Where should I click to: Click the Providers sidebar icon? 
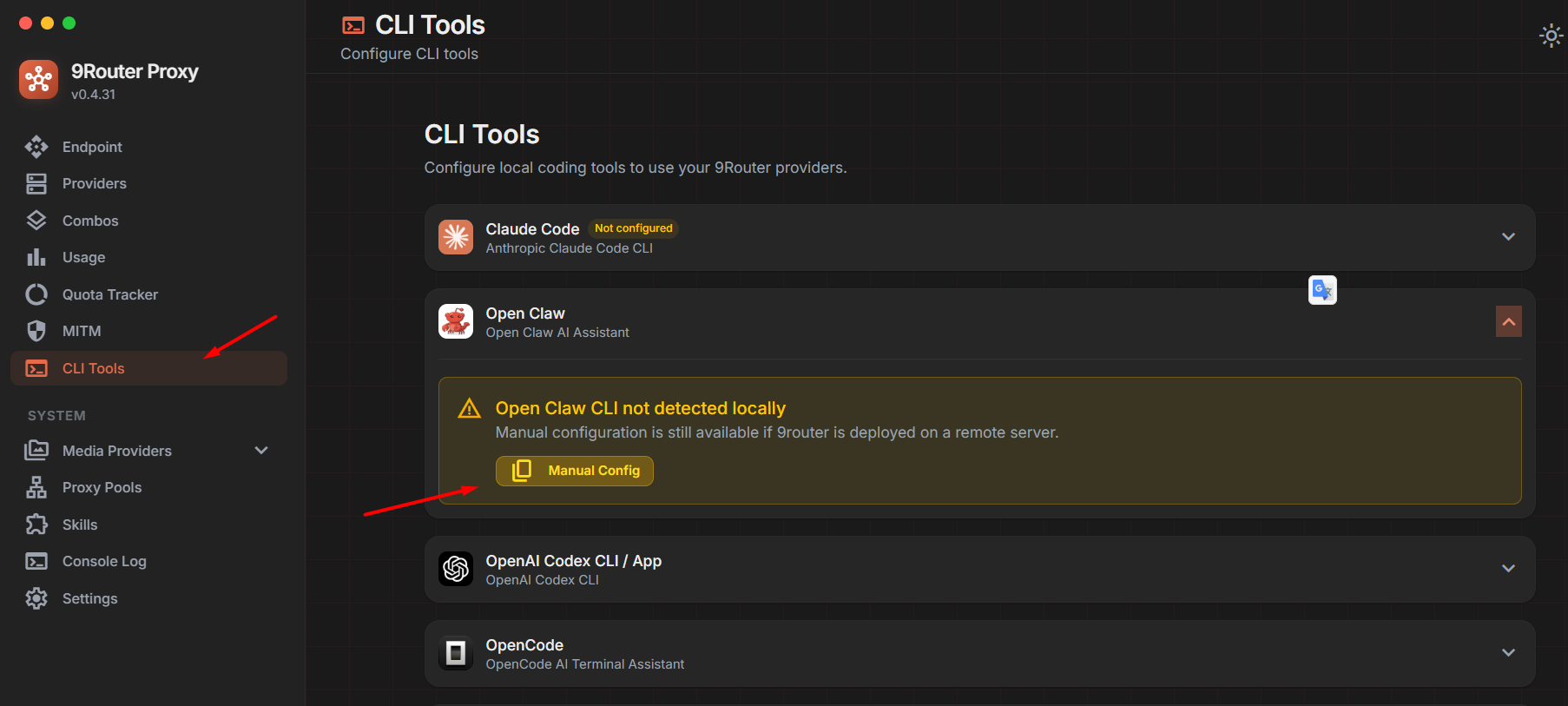click(x=36, y=183)
